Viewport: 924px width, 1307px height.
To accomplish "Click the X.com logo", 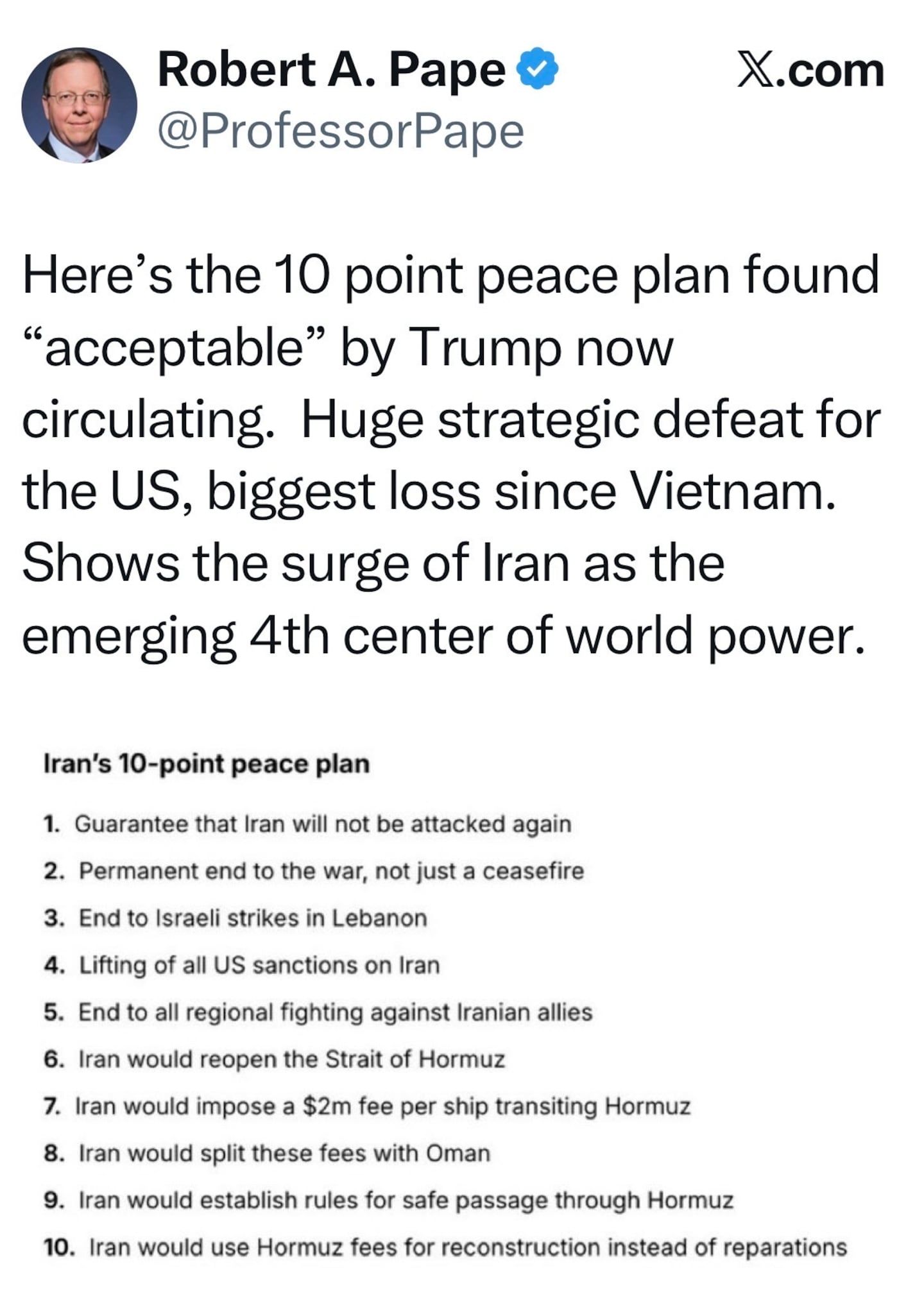I will 810,71.
